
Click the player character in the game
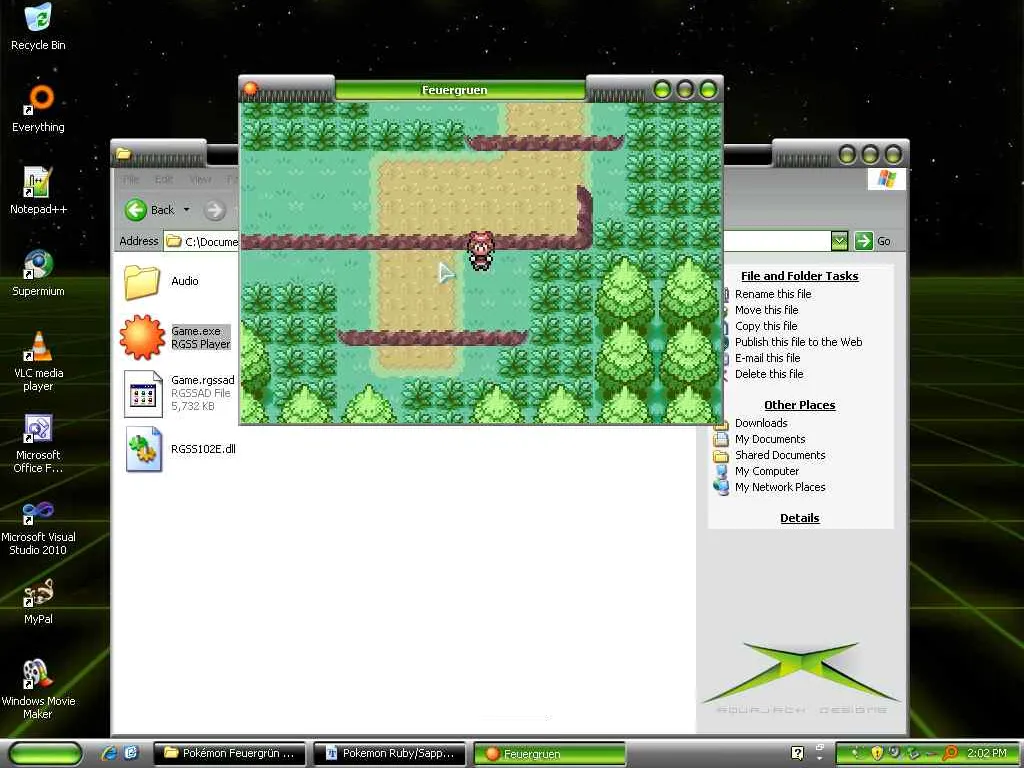pyautogui.click(x=481, y=250)
